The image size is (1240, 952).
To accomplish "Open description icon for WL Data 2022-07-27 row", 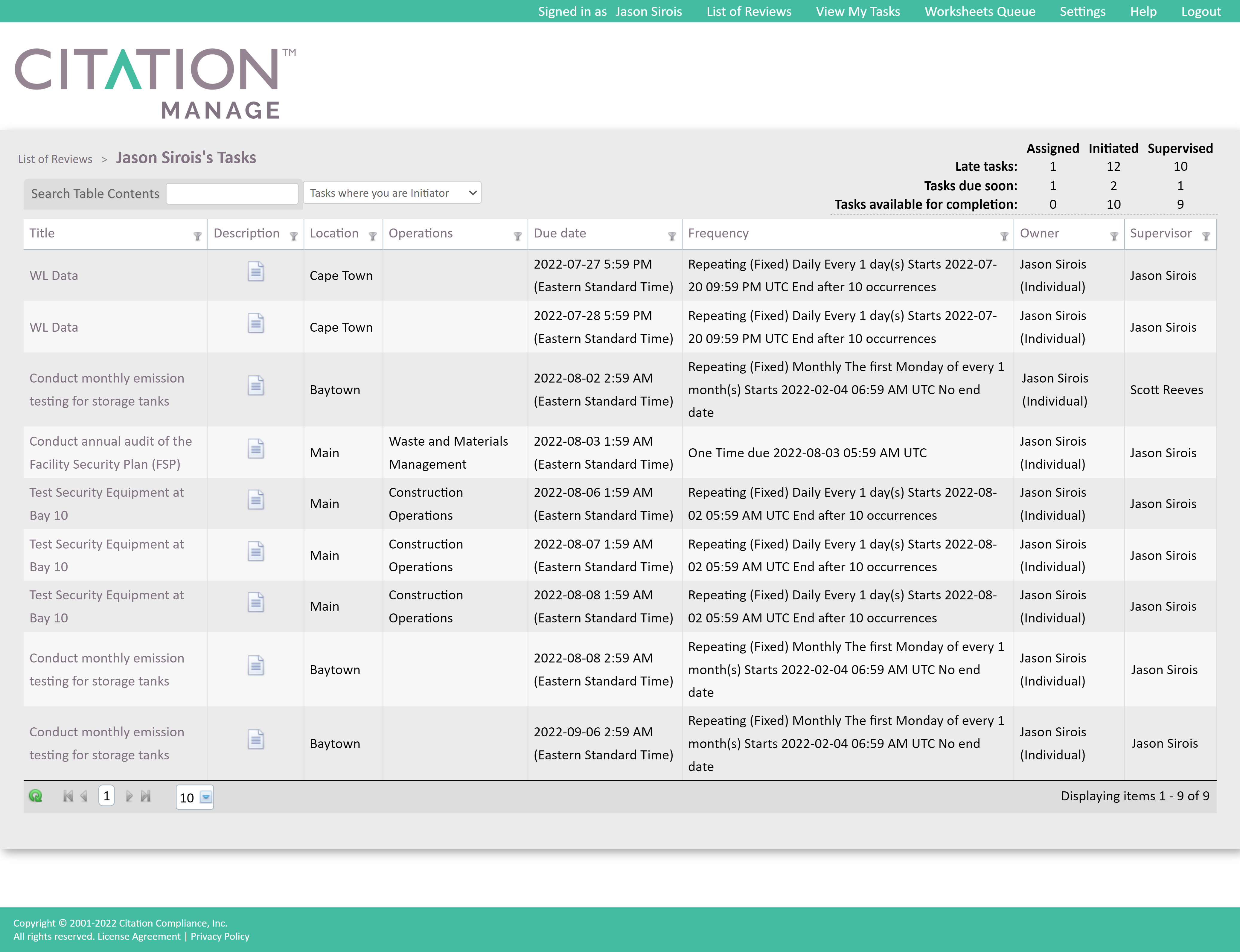I will tap(256, 272).
